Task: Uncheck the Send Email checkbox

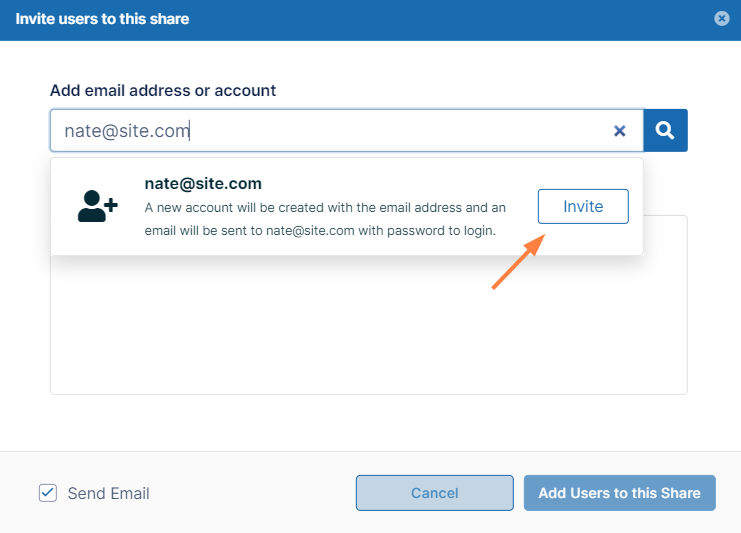Action: click(x=48, y=493)
